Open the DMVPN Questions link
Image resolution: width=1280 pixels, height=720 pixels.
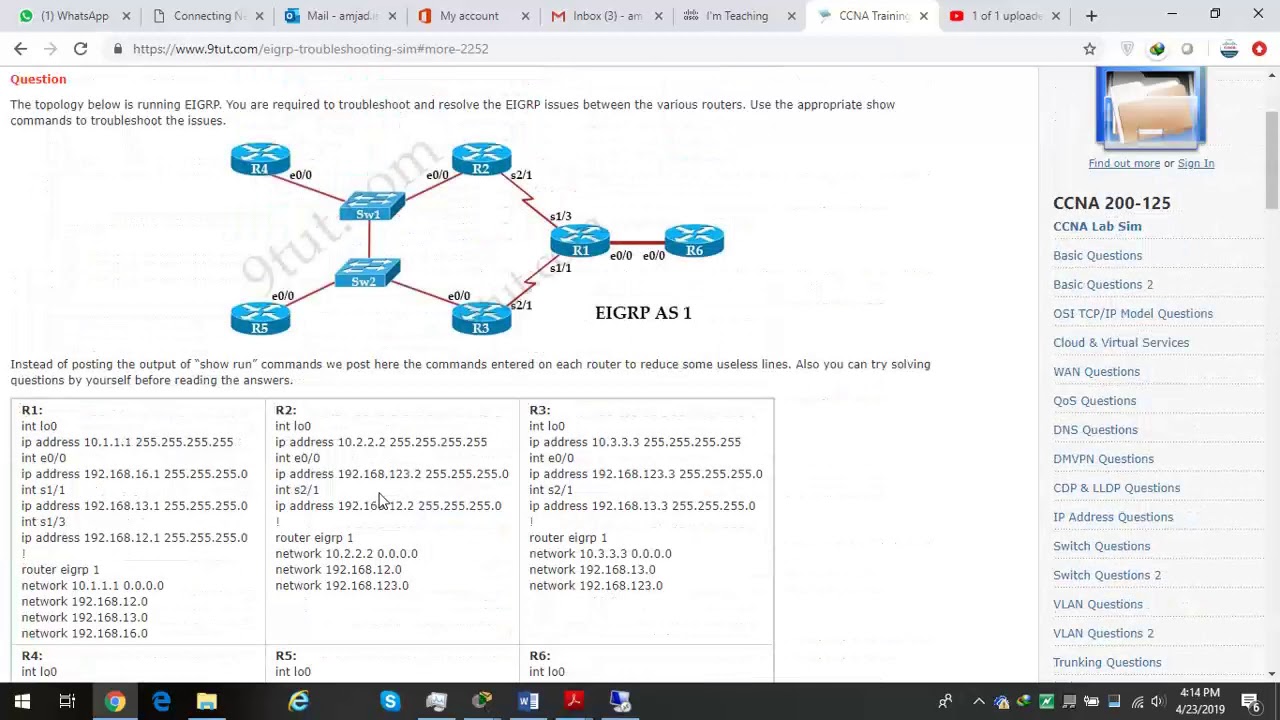click(1103, 458)
